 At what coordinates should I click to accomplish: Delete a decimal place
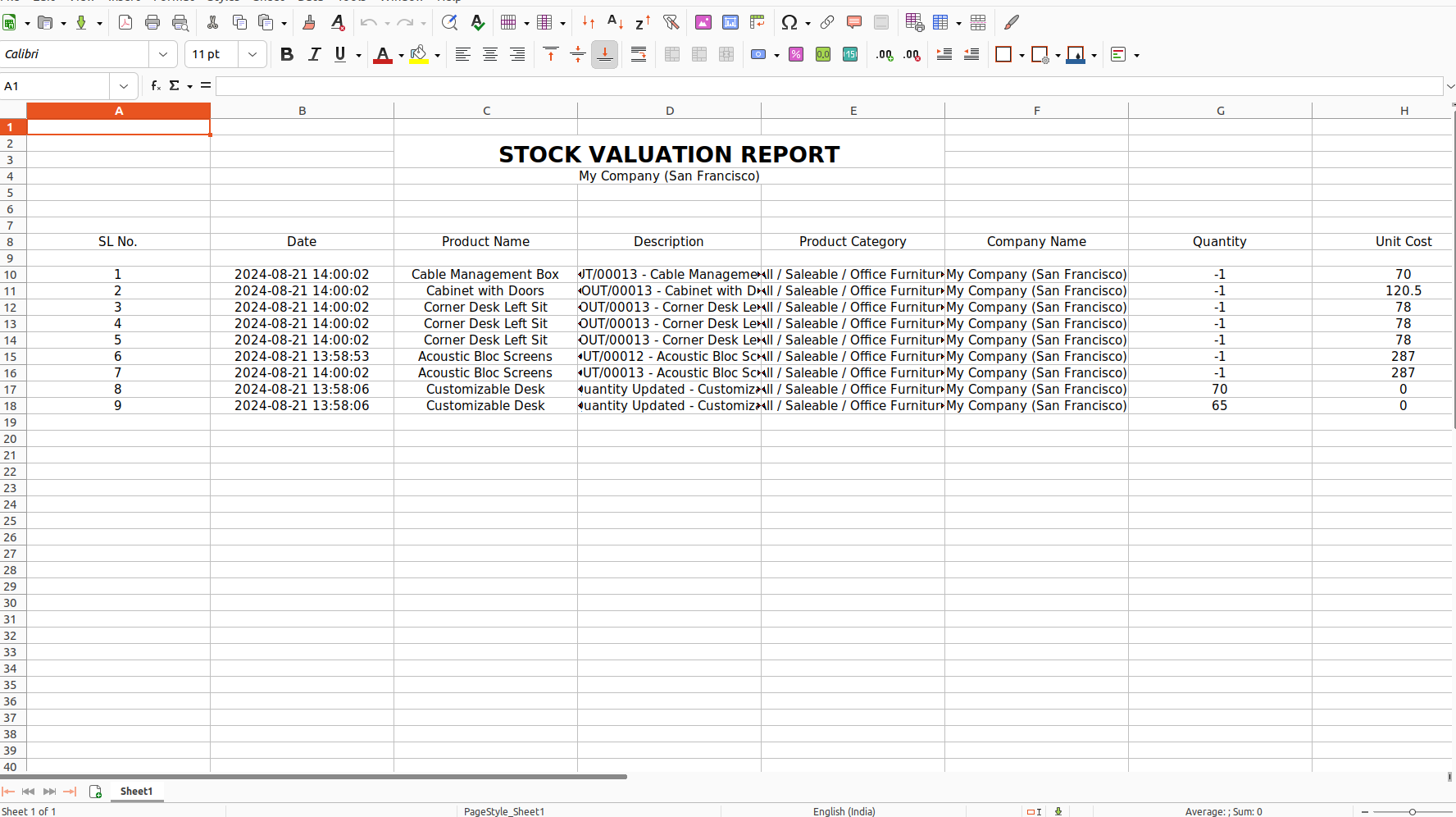(912, 54)
